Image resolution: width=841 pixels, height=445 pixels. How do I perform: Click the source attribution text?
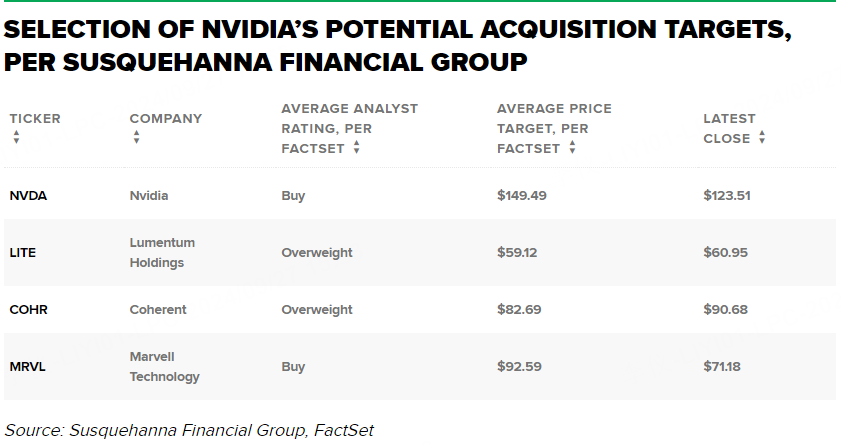point(189,430)
